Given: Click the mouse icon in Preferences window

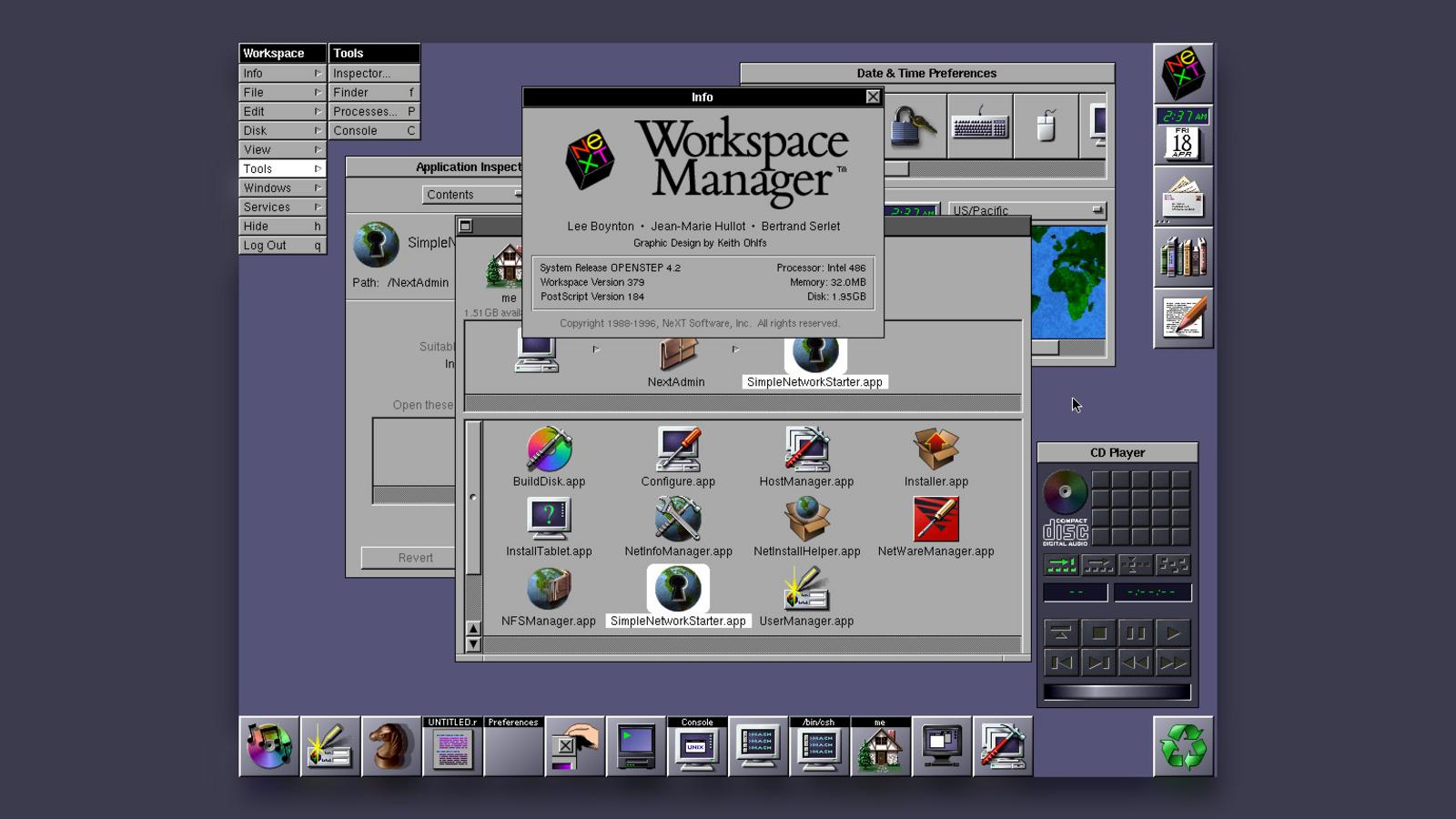Looking at the screenshot, I should (1046, 126).
